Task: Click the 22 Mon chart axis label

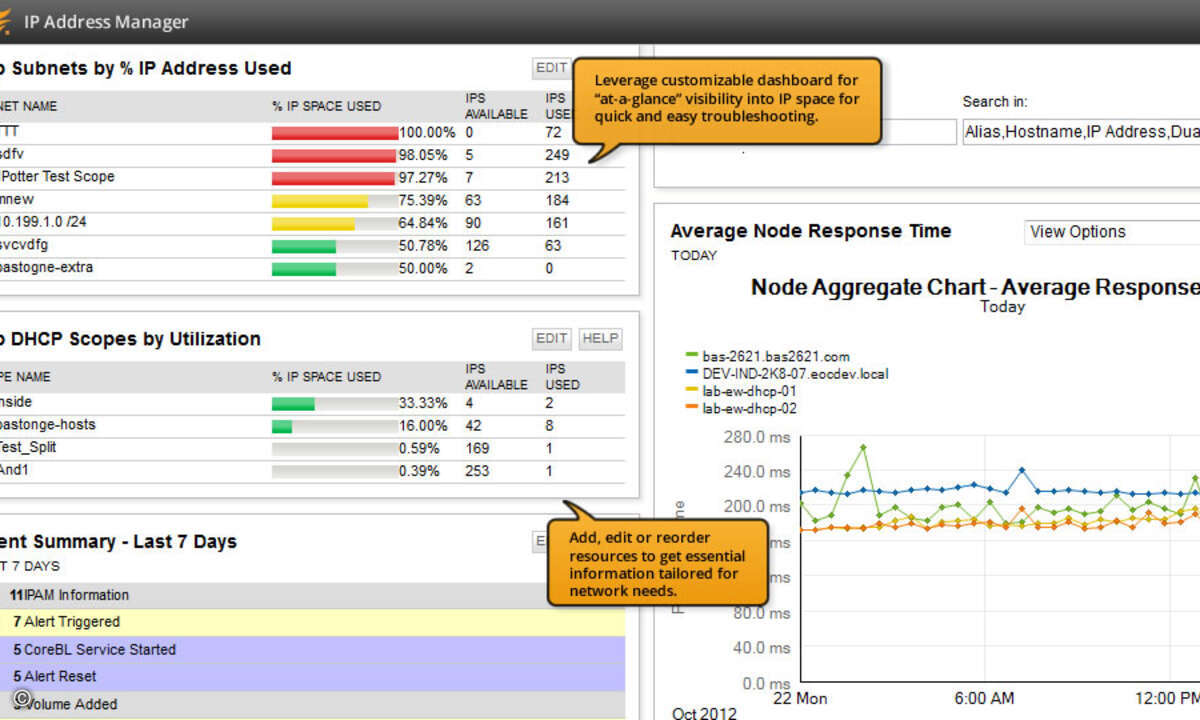Action: [799, 698]
